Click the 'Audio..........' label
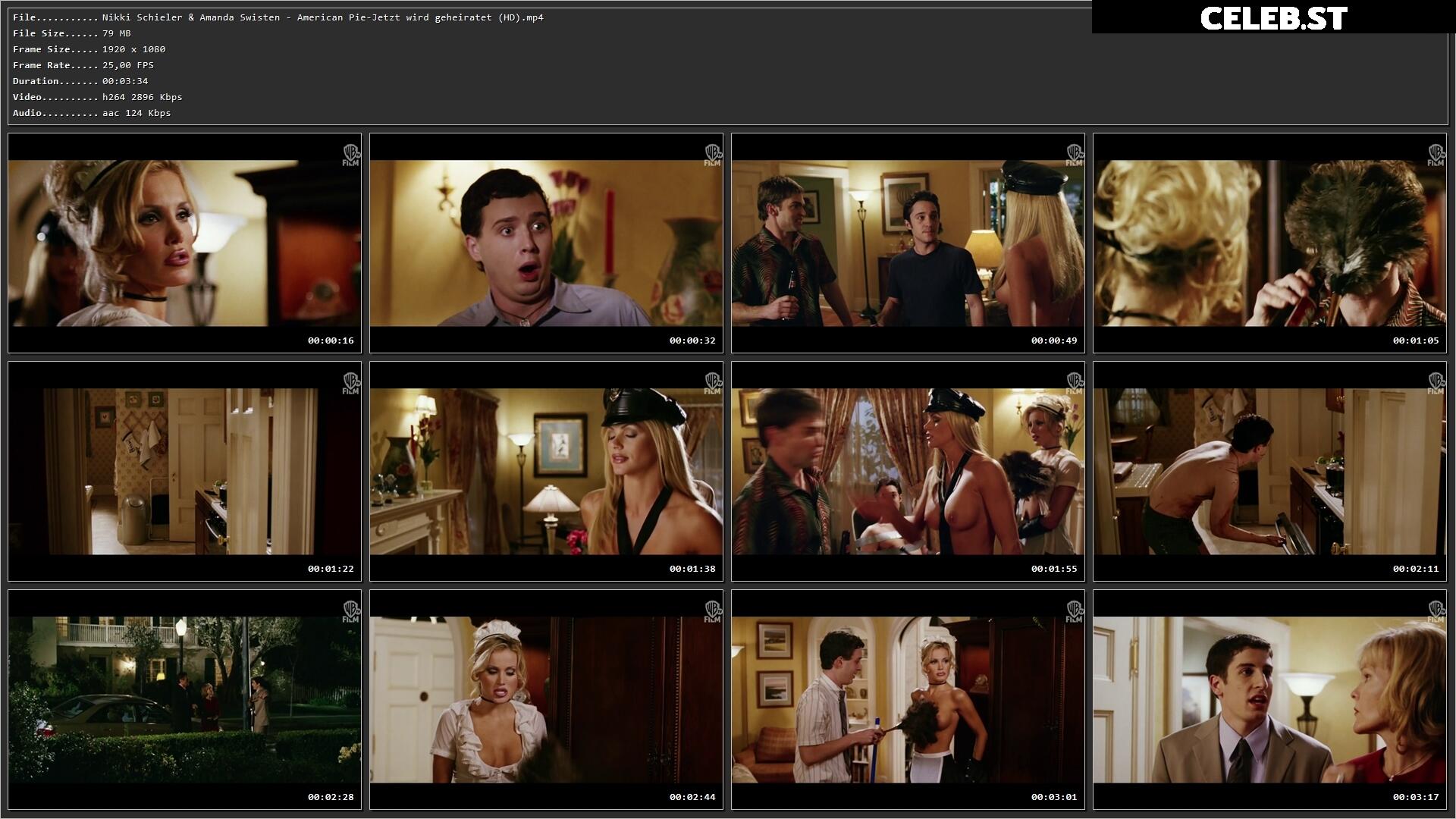Viewport: 1456px width, 819px height. click(x=55, y=113)
